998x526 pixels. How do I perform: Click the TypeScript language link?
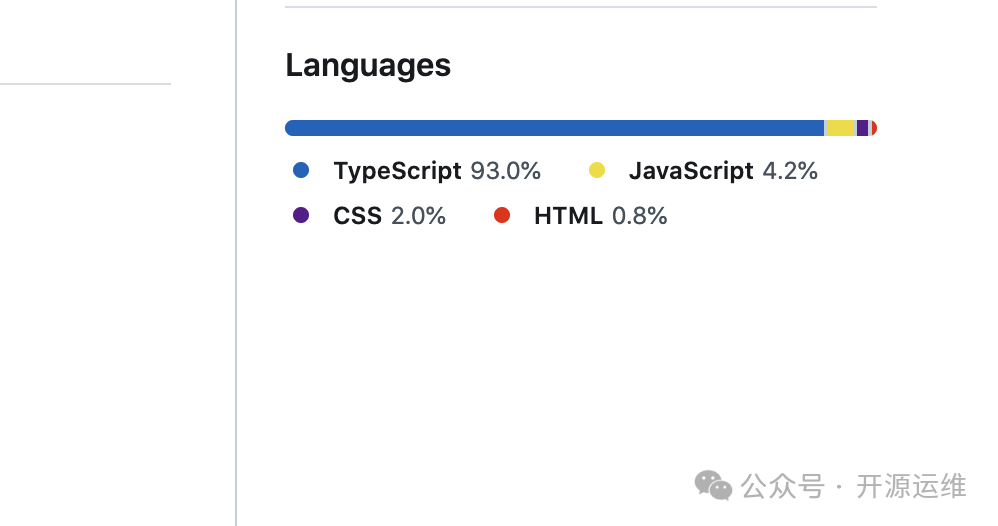tap(397, 171)
